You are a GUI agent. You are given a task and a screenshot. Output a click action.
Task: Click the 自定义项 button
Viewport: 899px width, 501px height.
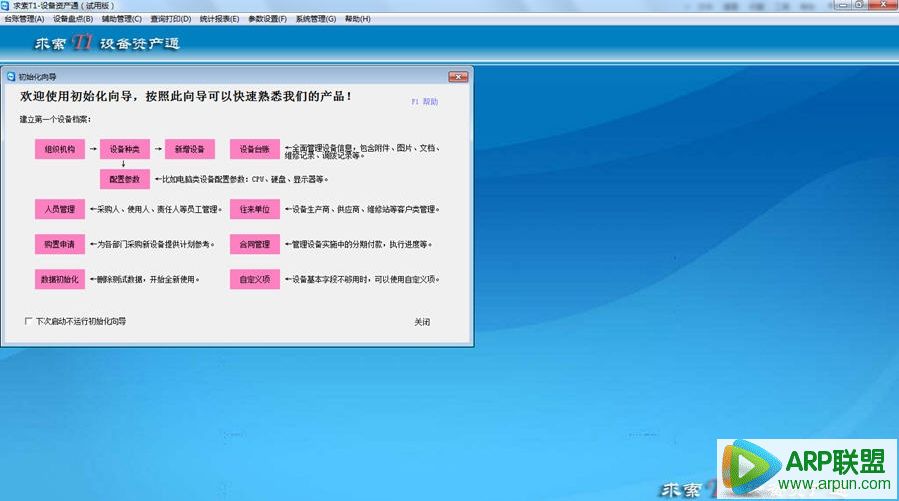point(255,279)
